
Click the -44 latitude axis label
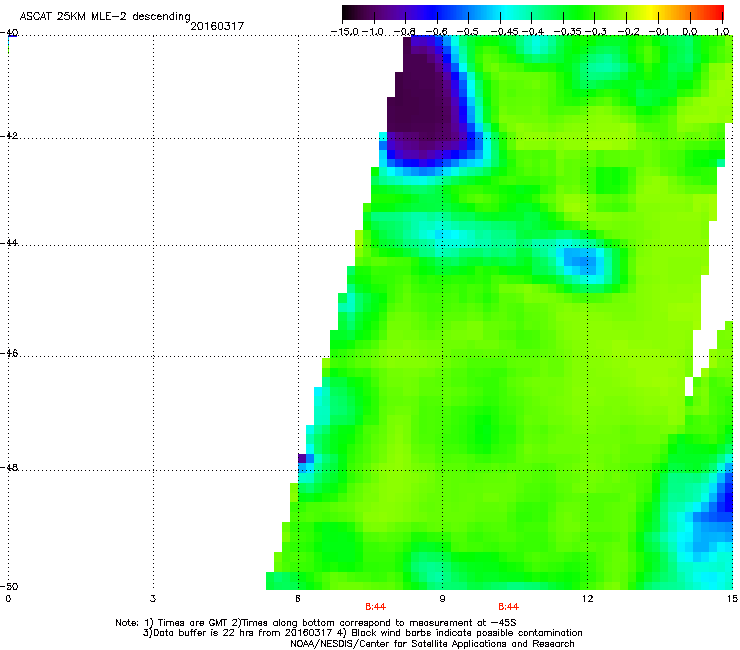(9, 243)
